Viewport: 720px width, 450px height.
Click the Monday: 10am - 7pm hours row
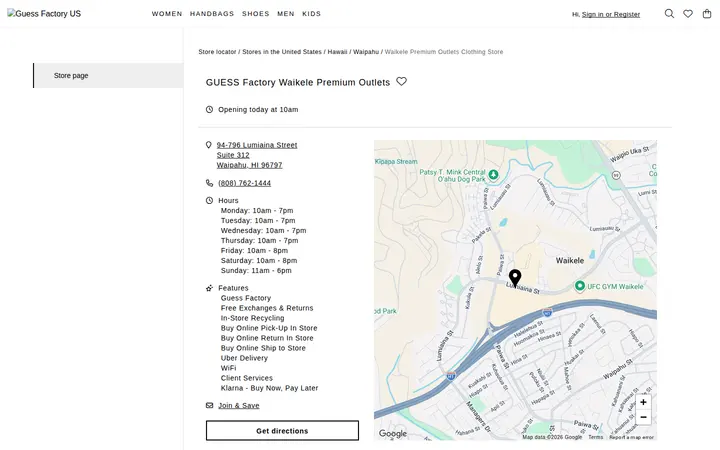point(257,210)
